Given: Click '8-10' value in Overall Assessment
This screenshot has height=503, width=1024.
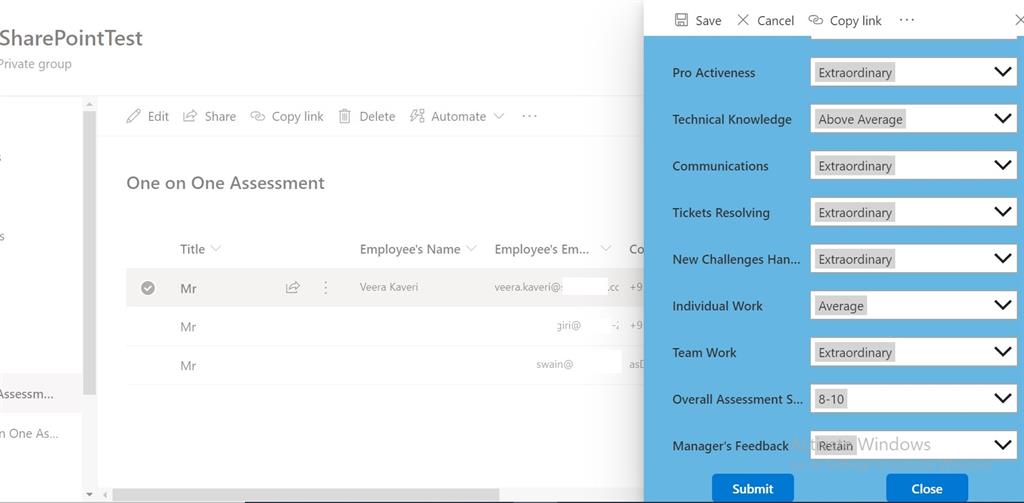Looking at the screenshot, I should pyautogui.click(x=831, y=399).
